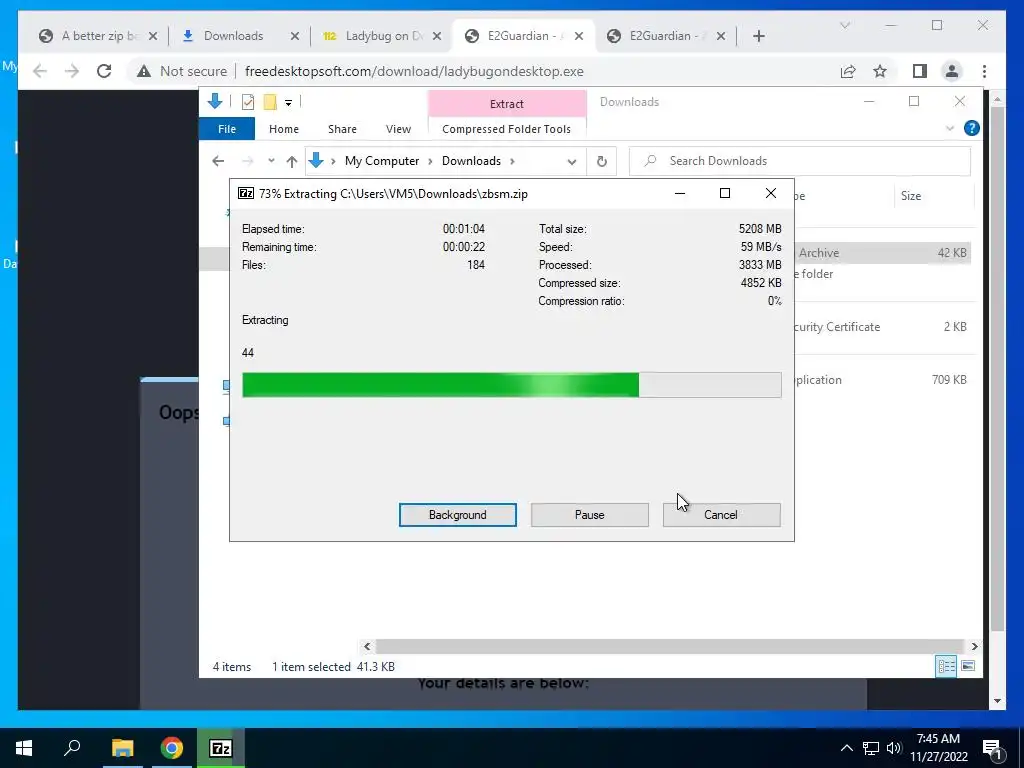Click Downloads in the address breadcrumb
The width and height of the screenshot is (1024, 768).
tap(471, 161)
